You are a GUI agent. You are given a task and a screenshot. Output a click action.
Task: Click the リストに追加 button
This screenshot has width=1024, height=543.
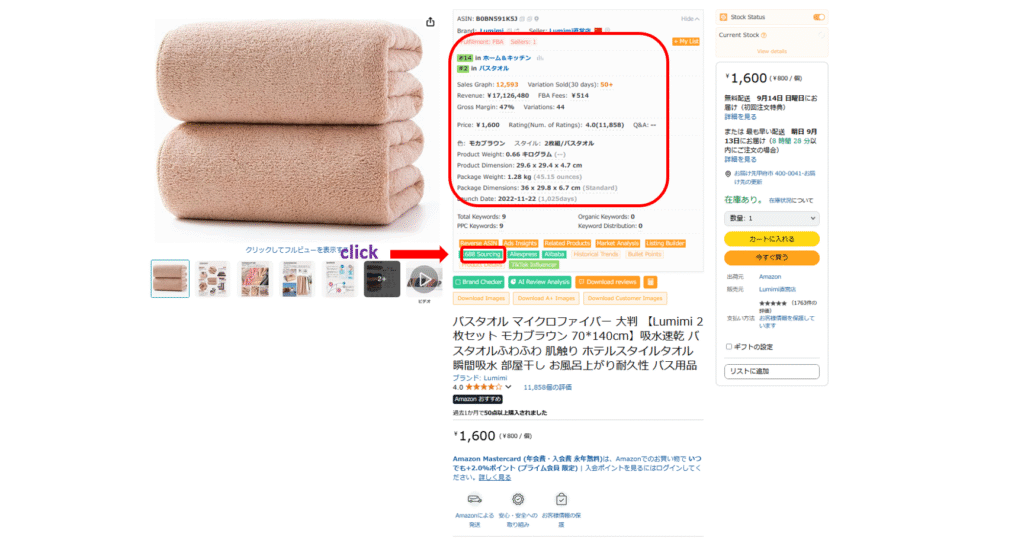coord(771,371)
